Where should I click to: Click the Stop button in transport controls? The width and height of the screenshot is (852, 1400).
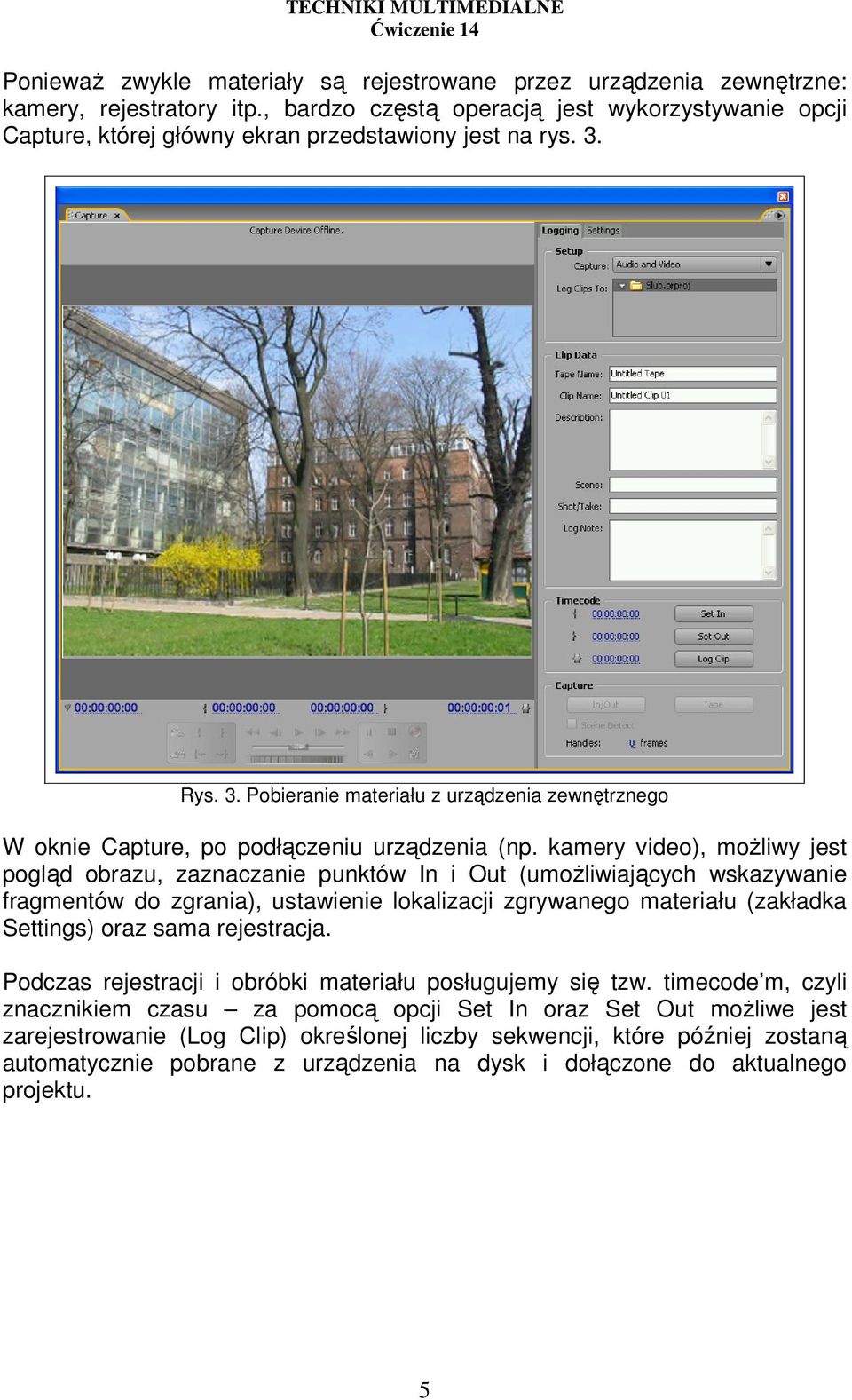[x=391, y=732]
